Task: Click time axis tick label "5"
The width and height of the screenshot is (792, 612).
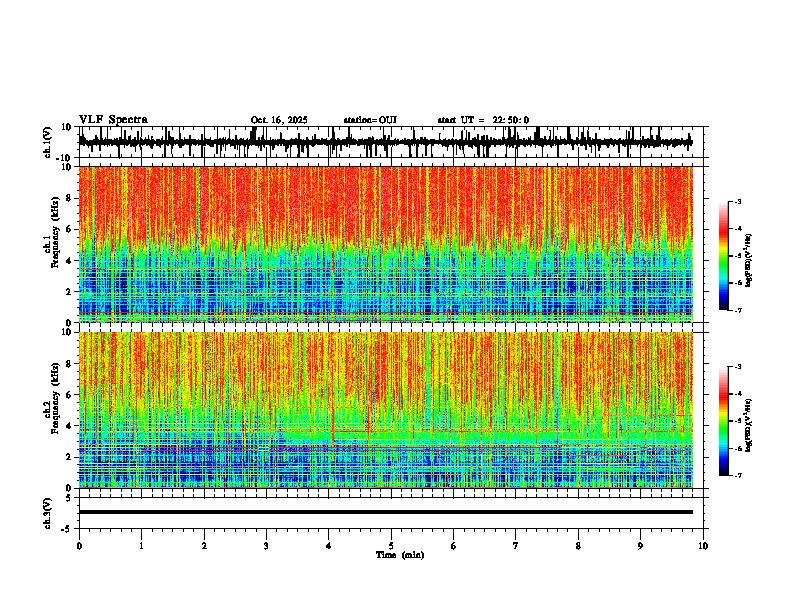Action: point(391,546)
